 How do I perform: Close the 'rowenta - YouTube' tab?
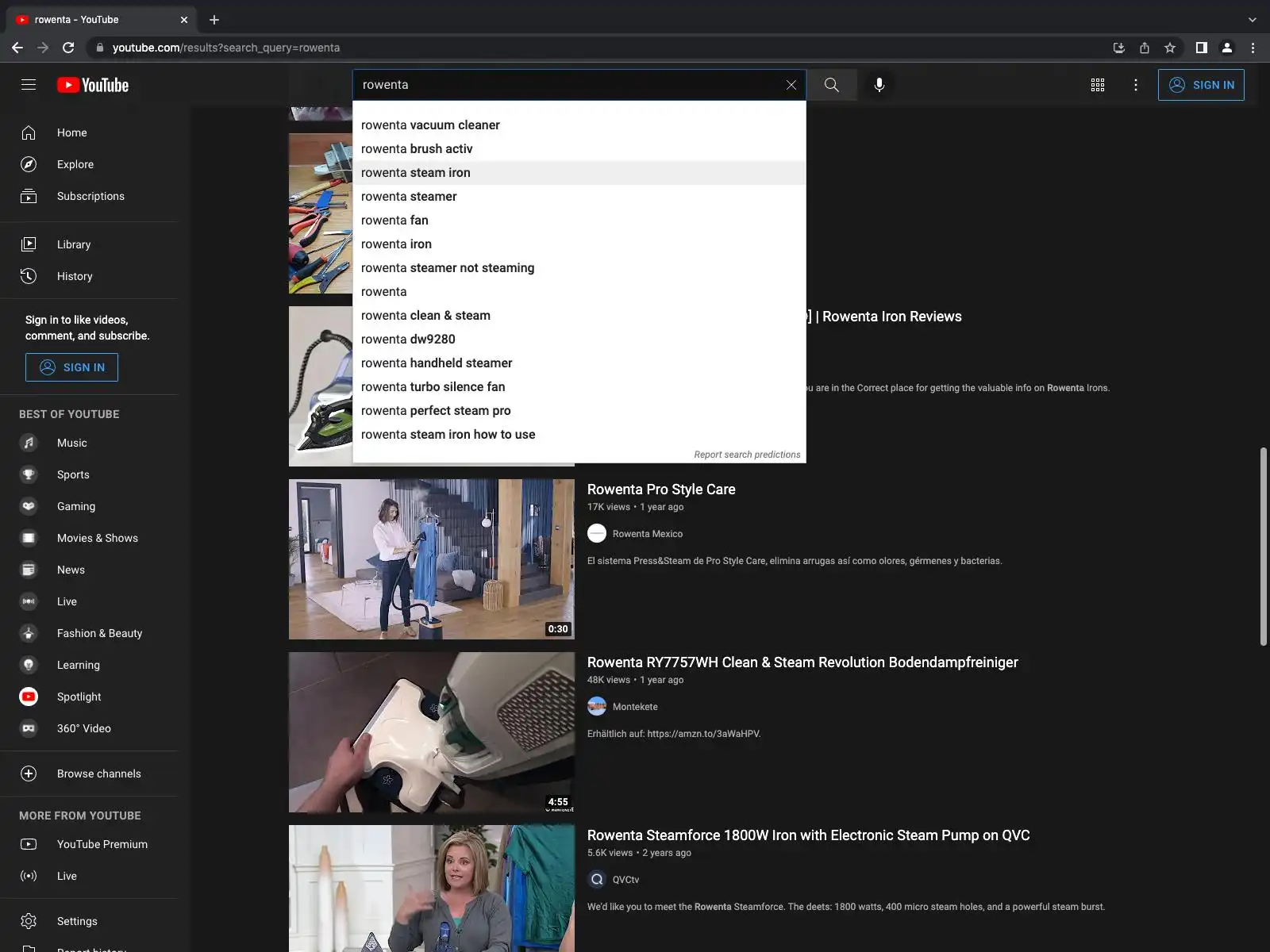tap(184, 20)
